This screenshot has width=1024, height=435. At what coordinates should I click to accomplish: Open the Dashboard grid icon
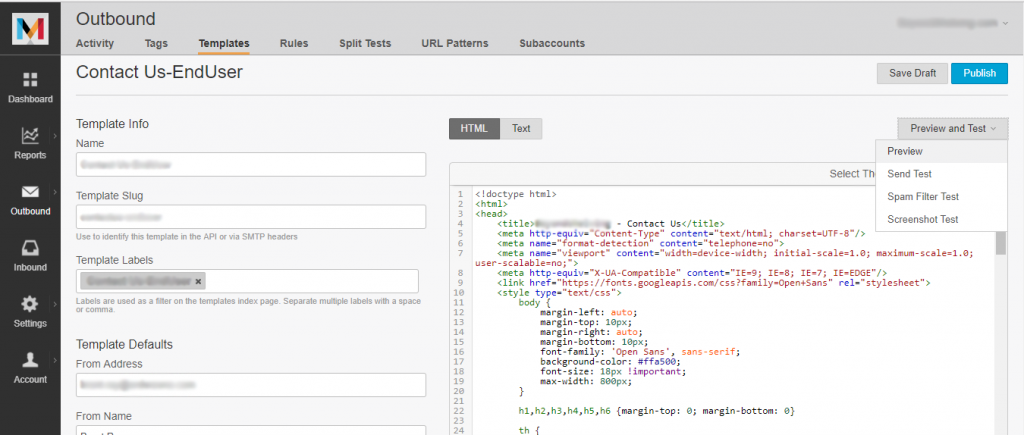30,80
